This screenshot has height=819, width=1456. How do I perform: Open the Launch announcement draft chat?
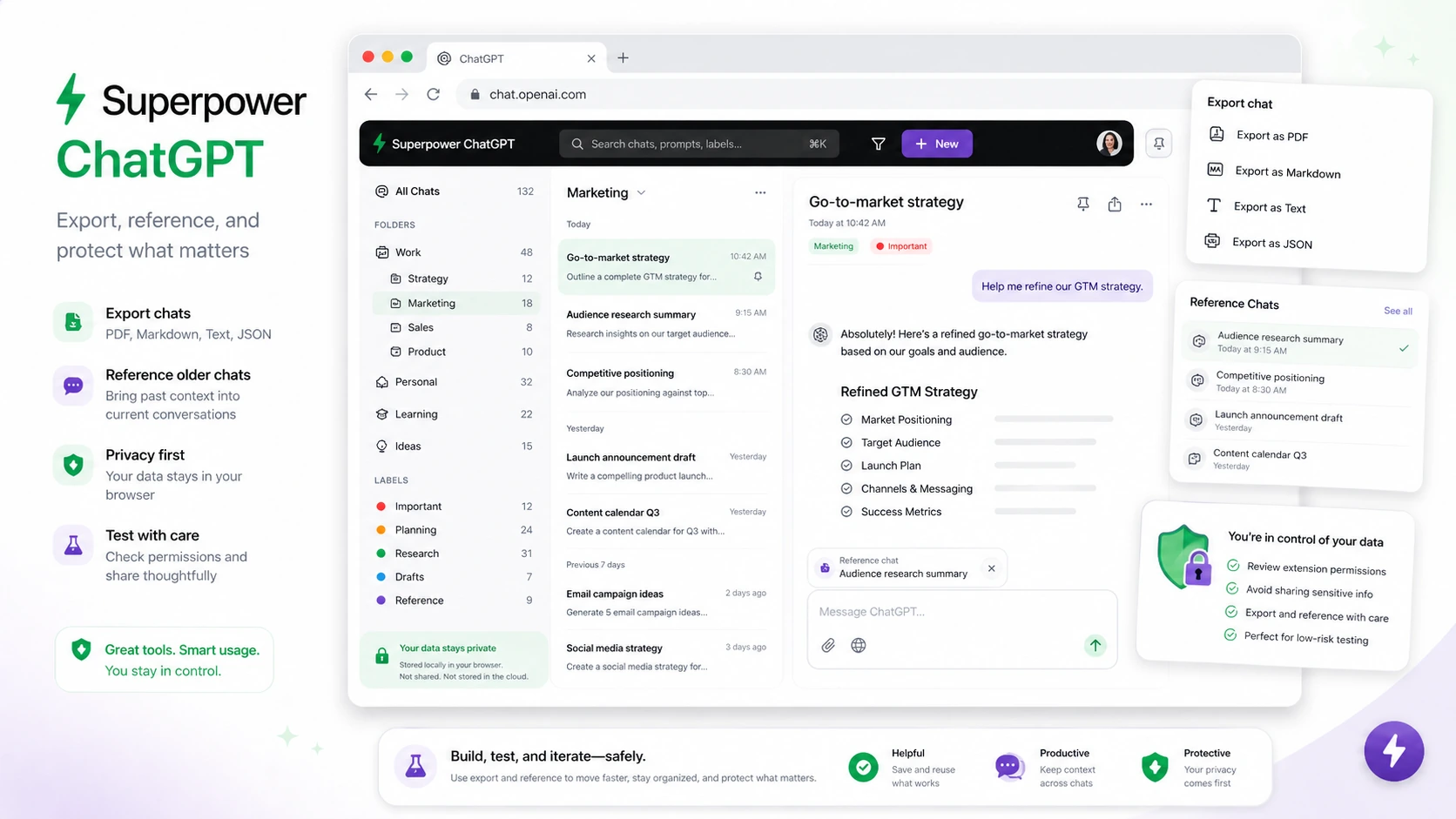tap(666, 467)
